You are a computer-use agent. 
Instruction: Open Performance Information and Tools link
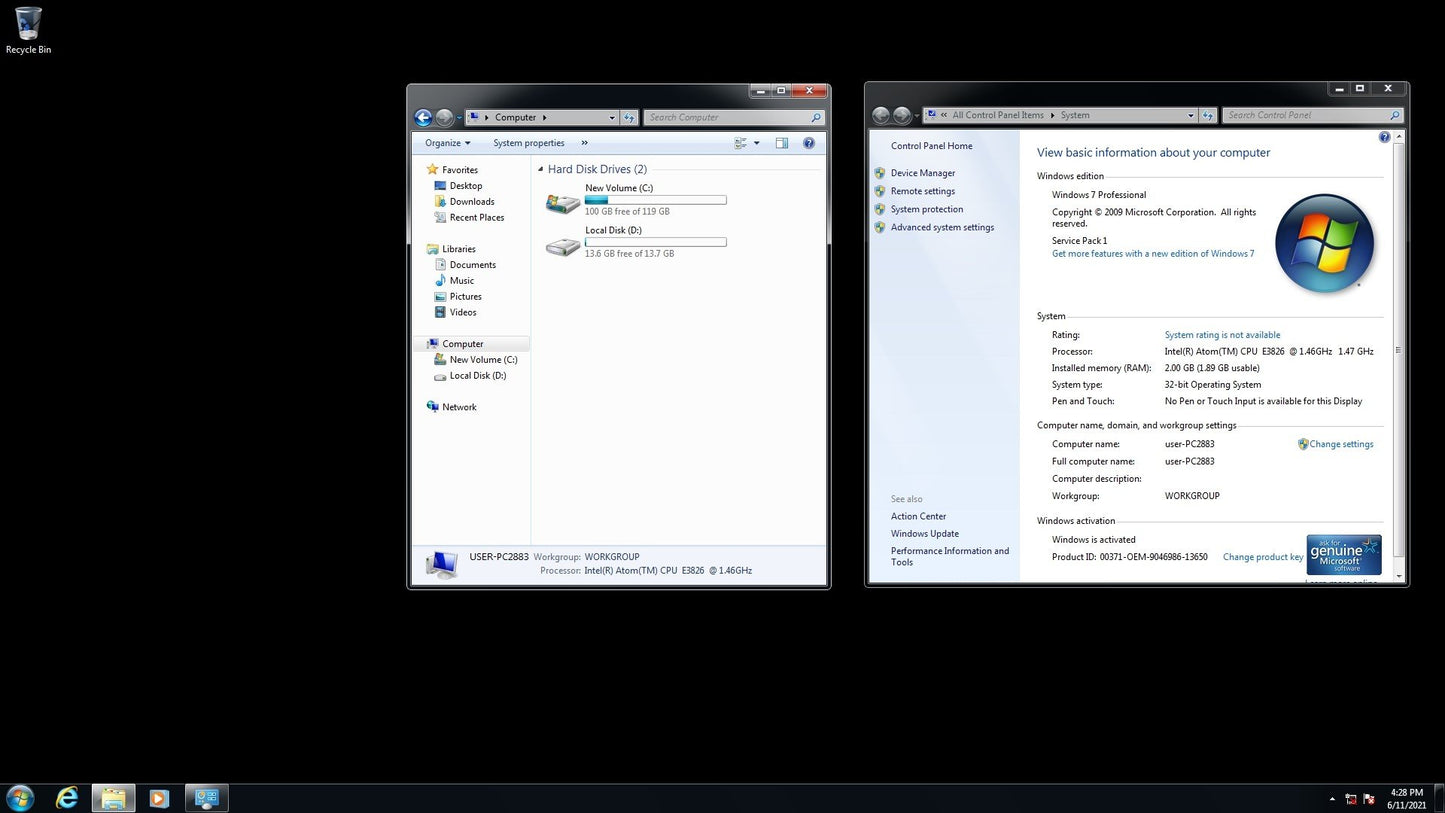pyautogui.click(x=950, y=556)
